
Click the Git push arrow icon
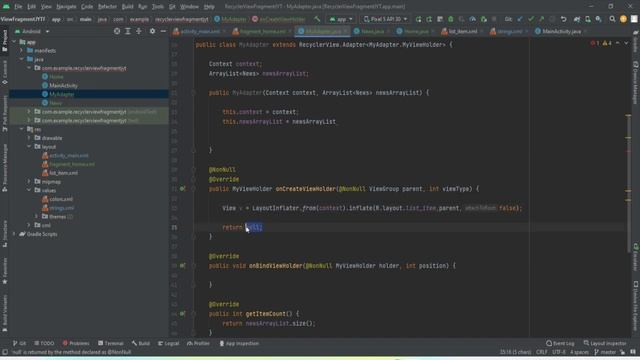tap(542, 19)
